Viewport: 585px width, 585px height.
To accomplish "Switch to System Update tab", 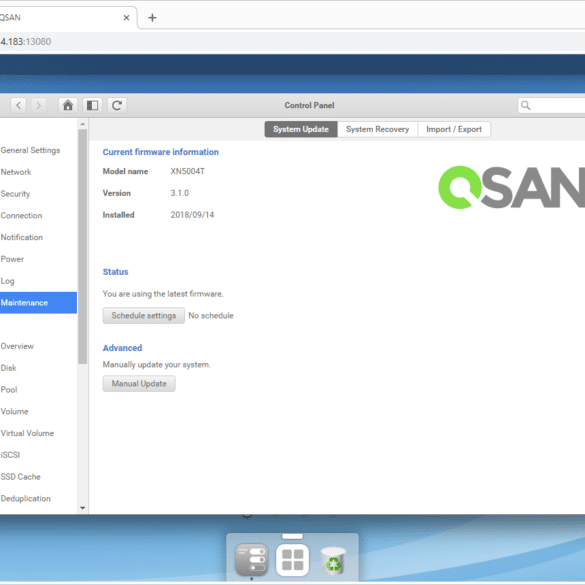I will point(301,129).
